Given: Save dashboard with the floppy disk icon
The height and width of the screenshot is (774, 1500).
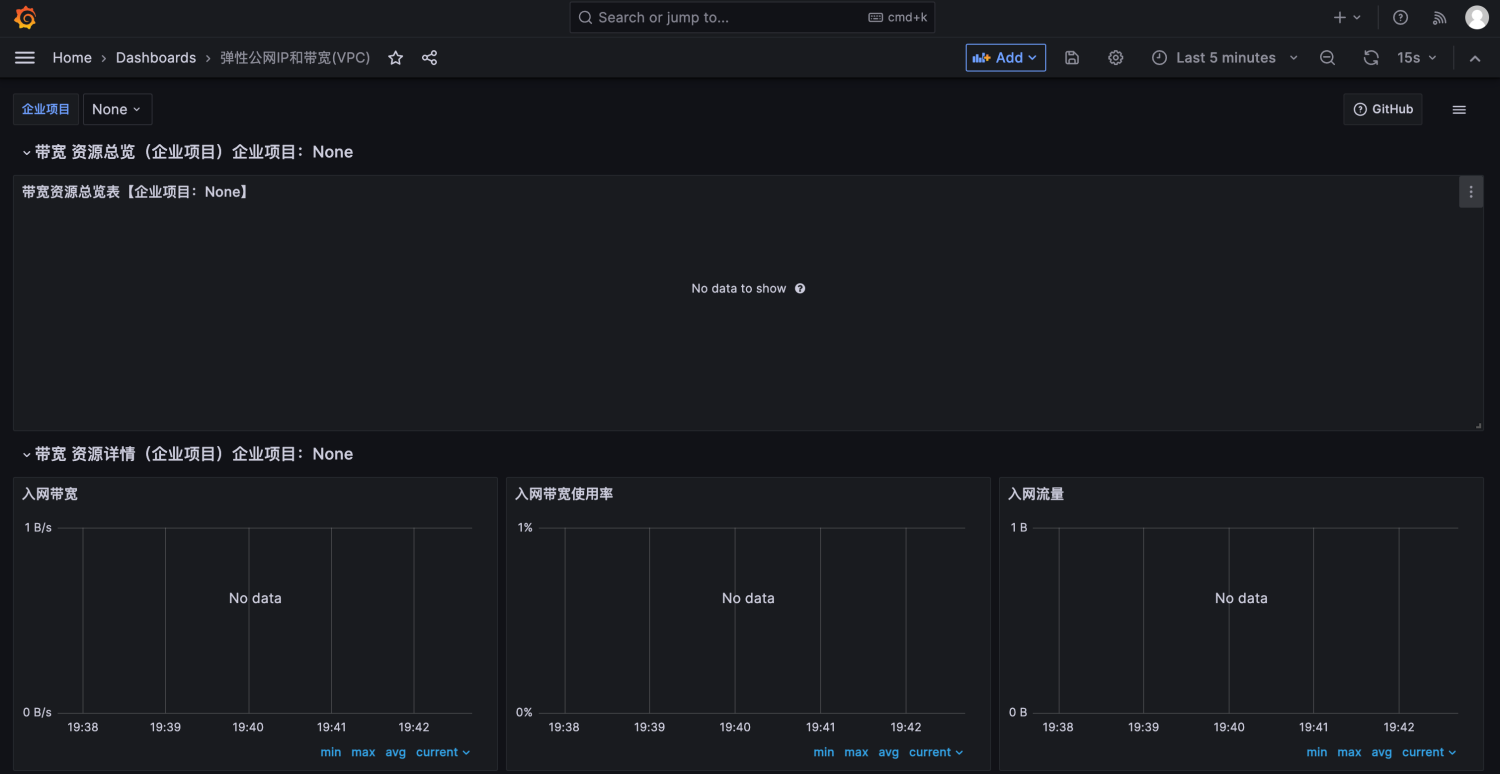Looking at the screenshot, I should point(1072,58).
